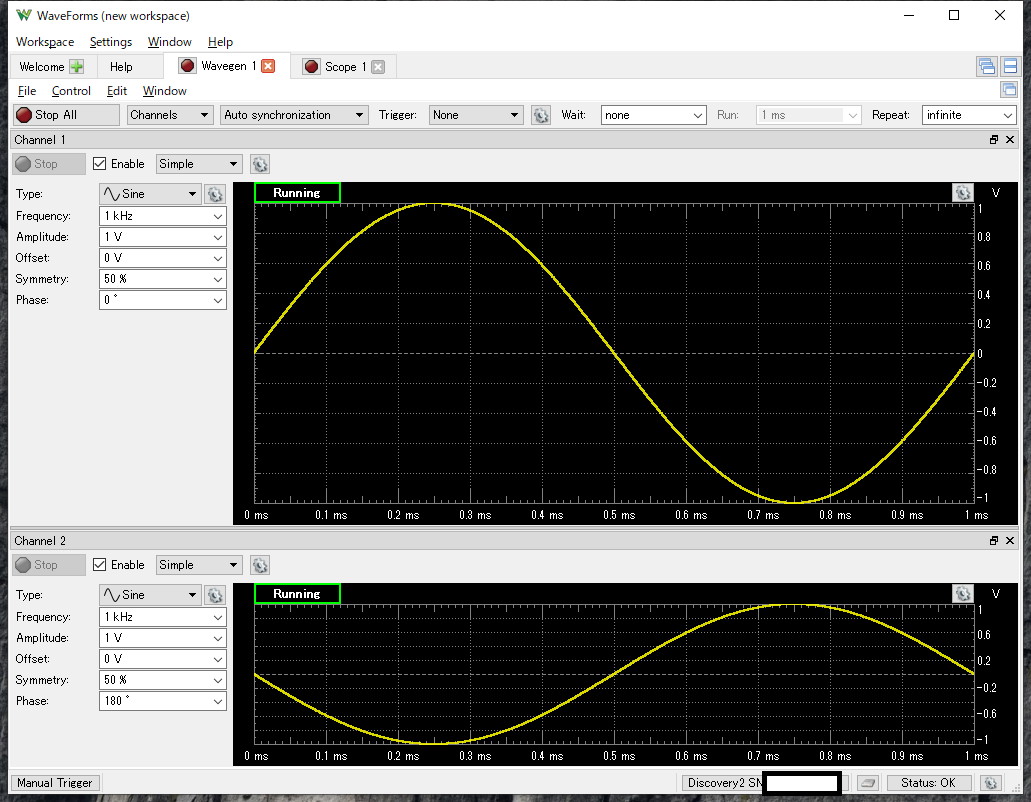Open top-level Help menu
Image resolution: width=1031 pixels, height=802 pixels.
tap(220, 41)
